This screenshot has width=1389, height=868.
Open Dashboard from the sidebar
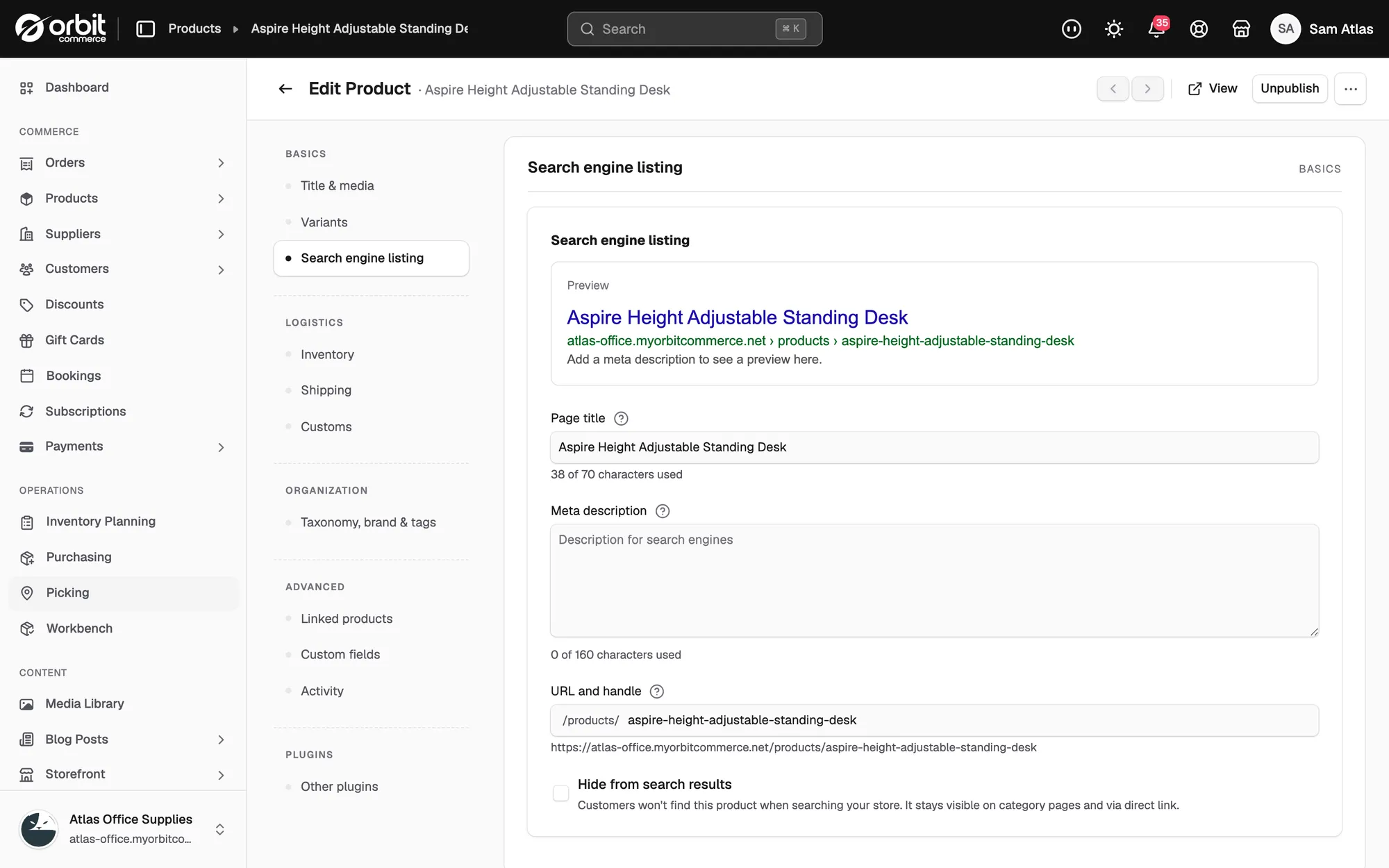pos(124,87)
